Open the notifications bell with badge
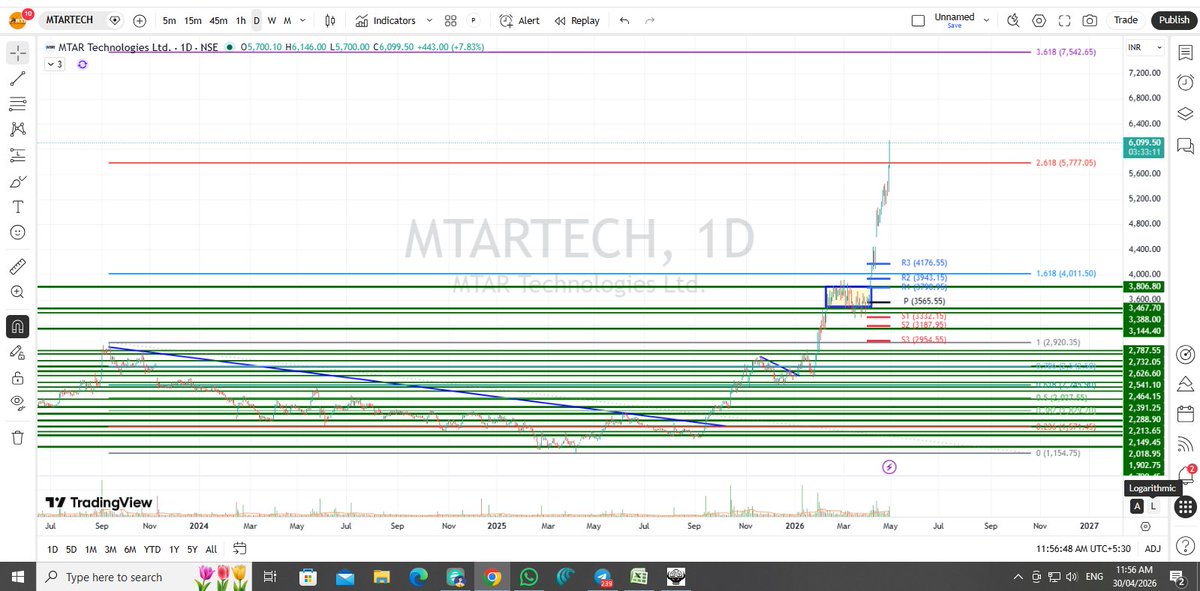Viewport: 1200px width, 591px height. pos(1186,474)
